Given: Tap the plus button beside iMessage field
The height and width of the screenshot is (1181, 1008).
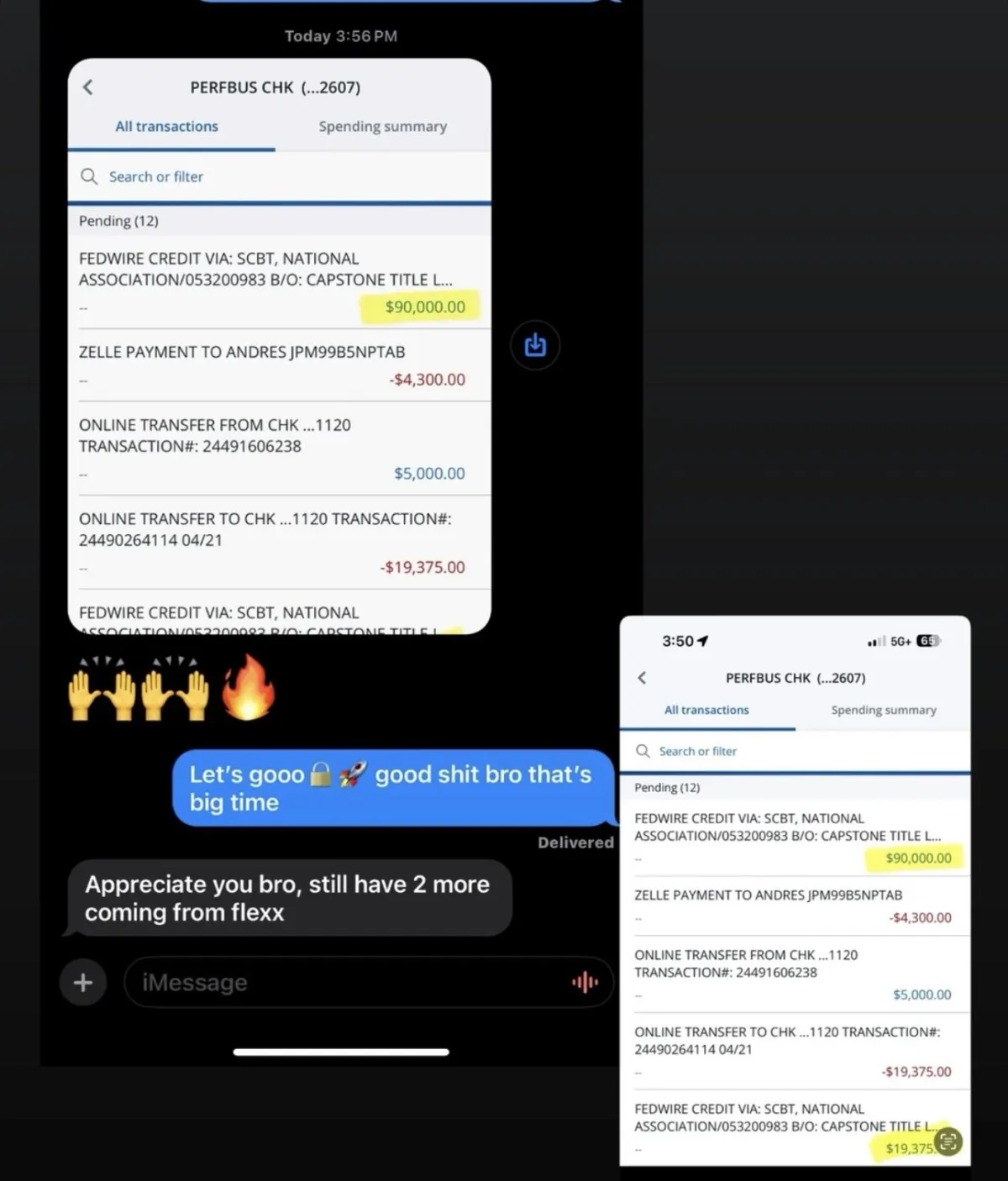Looking at the screenshot, I should [82, 982].
